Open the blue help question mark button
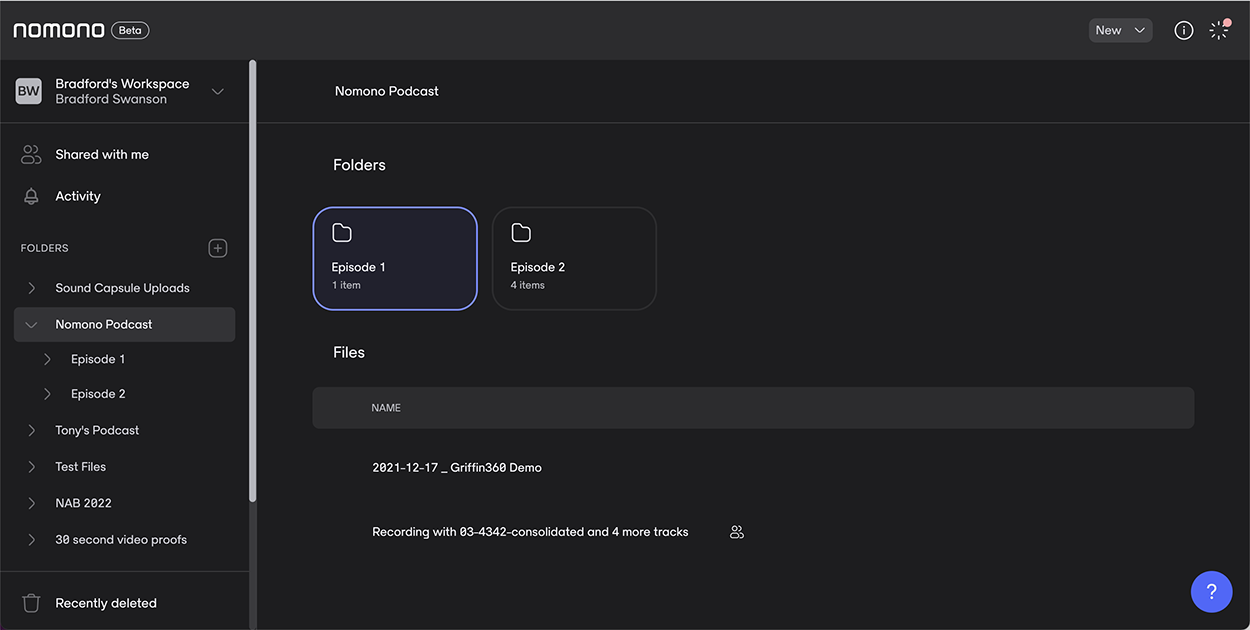This screenshot has height=630, width=1250. coord(1211,591)
